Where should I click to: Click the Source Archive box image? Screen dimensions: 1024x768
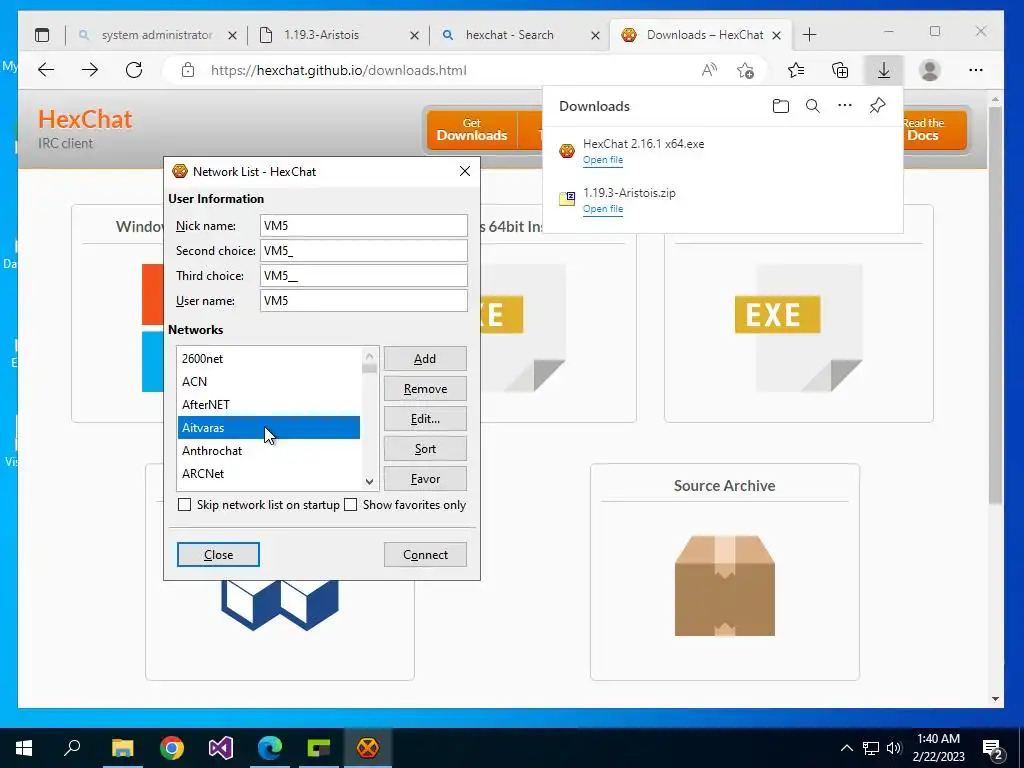[x=725, y=586]
